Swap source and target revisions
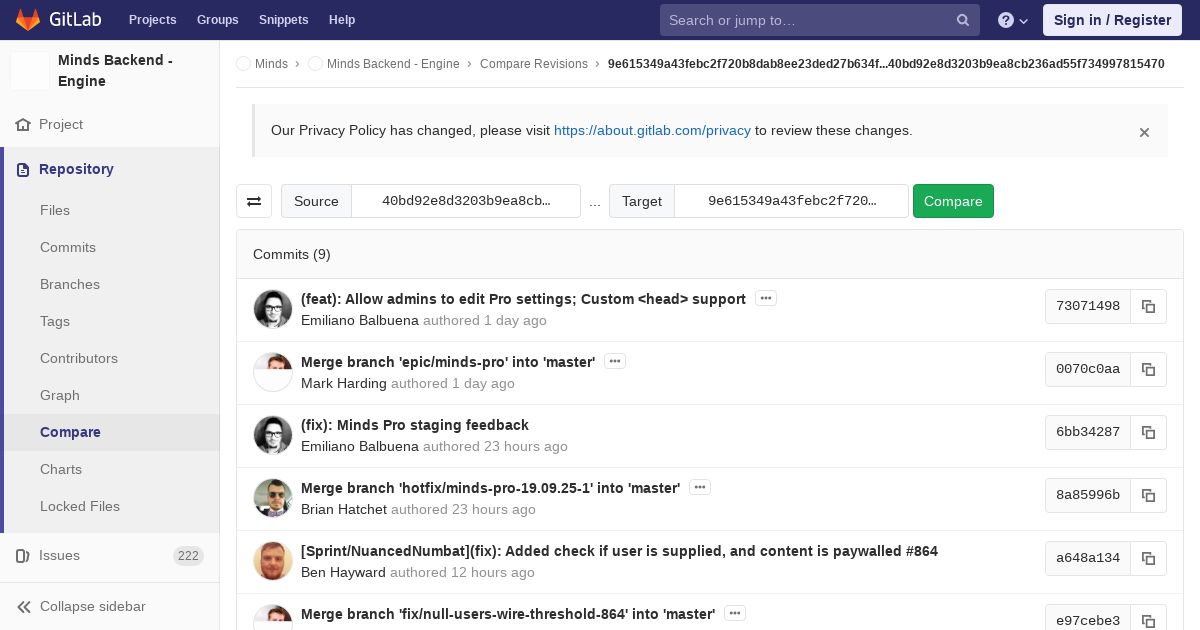Viewport: 1200px width, 630px height. [x=254, y=201]
